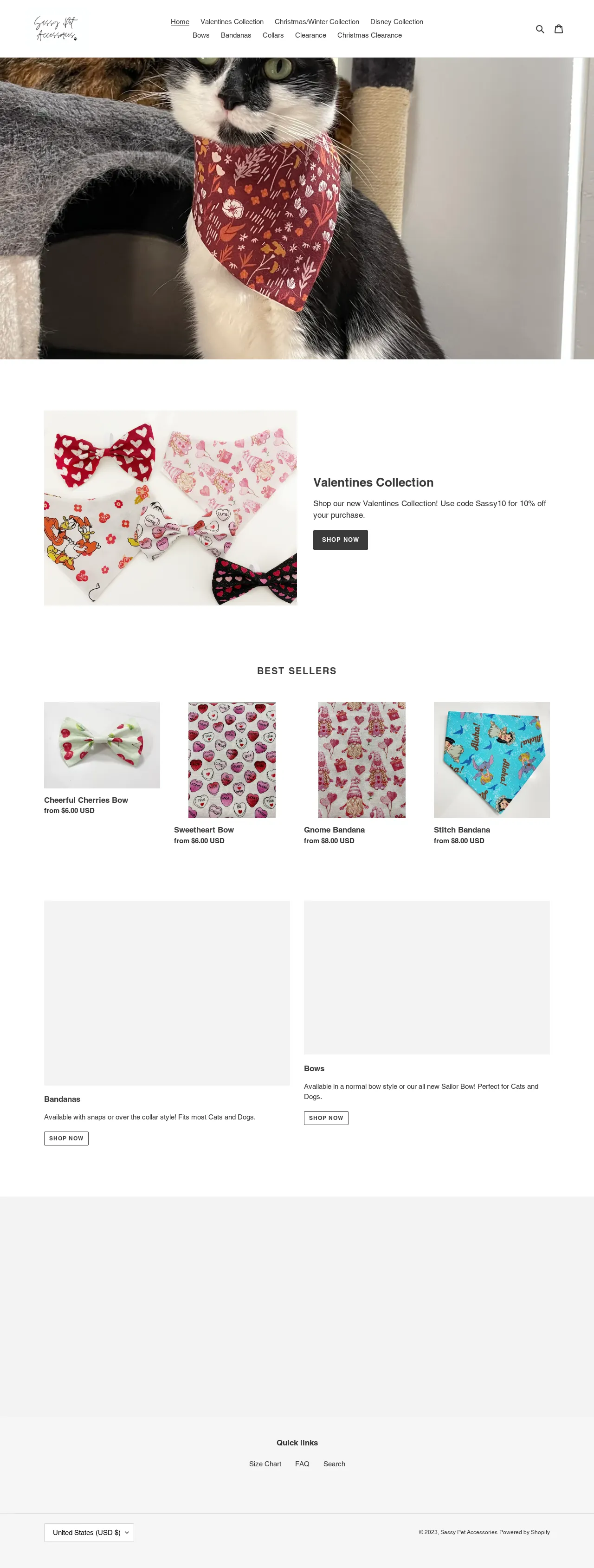
Task: Expand the United States (USD $) currency selector
Action: click(x=89, y=1532)
